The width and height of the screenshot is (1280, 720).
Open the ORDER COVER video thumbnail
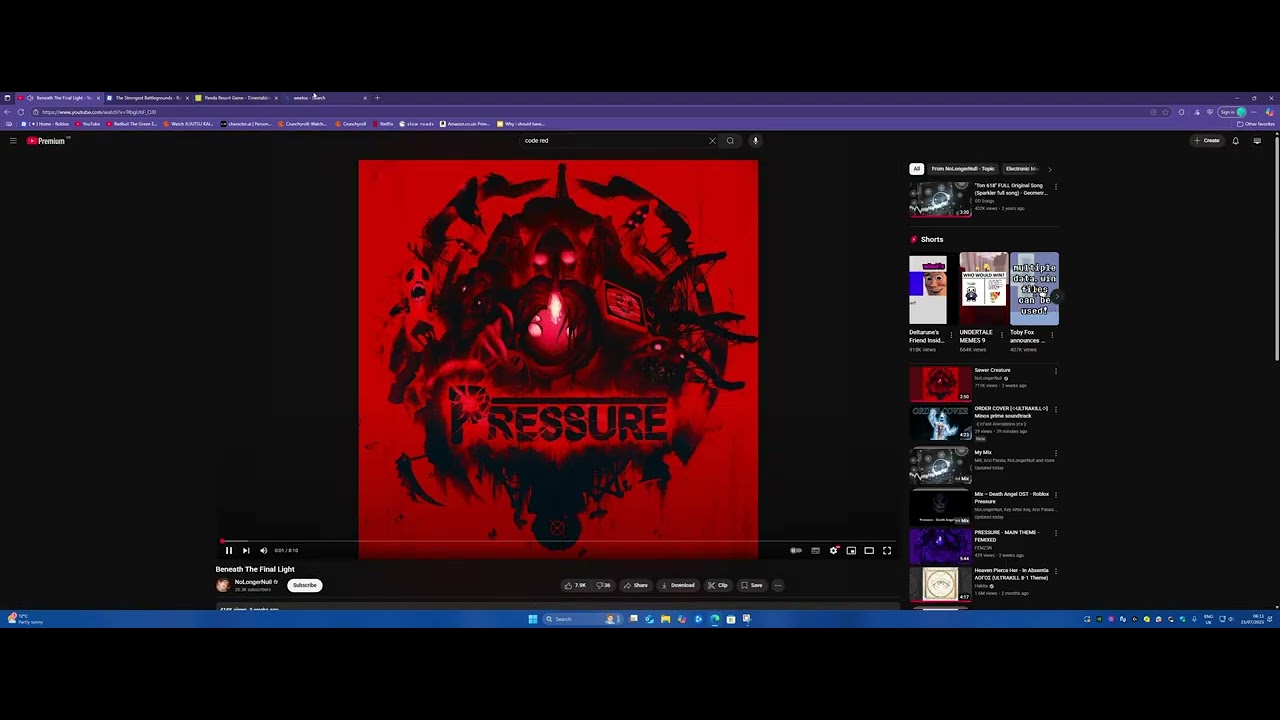940,423
